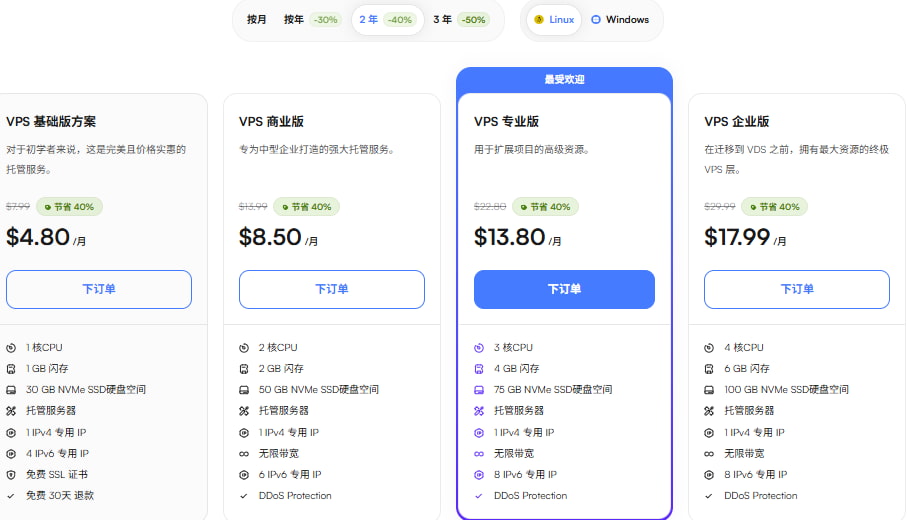Click the disk icon beside 75 GB NVMe SSD

coord(479,390)
